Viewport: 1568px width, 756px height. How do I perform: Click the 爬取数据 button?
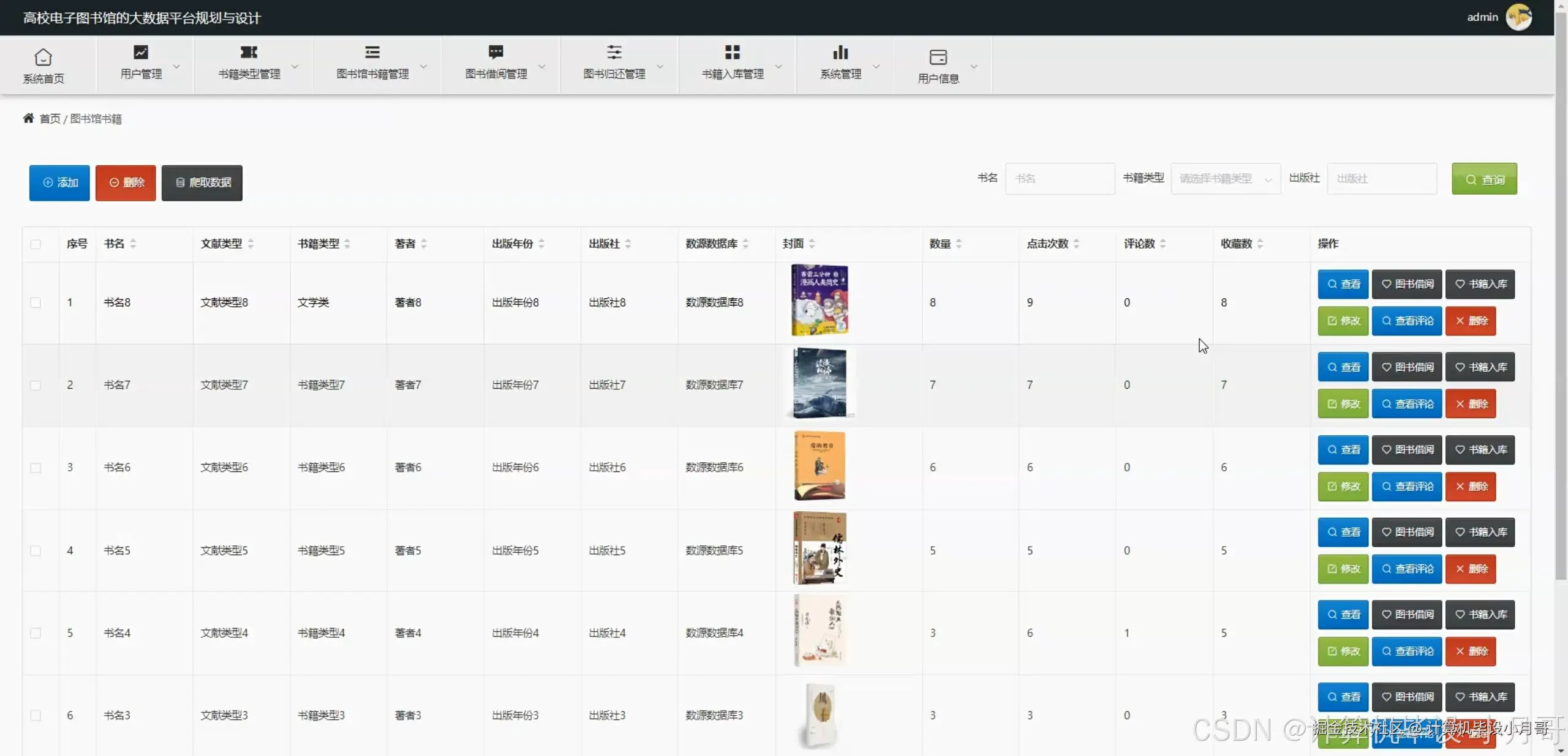(x=202, y=182)
